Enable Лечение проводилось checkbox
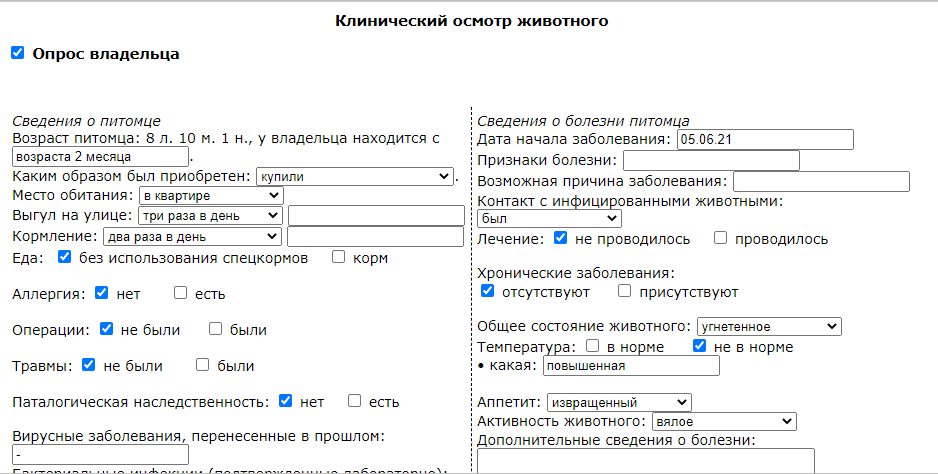Image resolution: width=938 pixels, height=474 pixels. (x=720, y=238)
